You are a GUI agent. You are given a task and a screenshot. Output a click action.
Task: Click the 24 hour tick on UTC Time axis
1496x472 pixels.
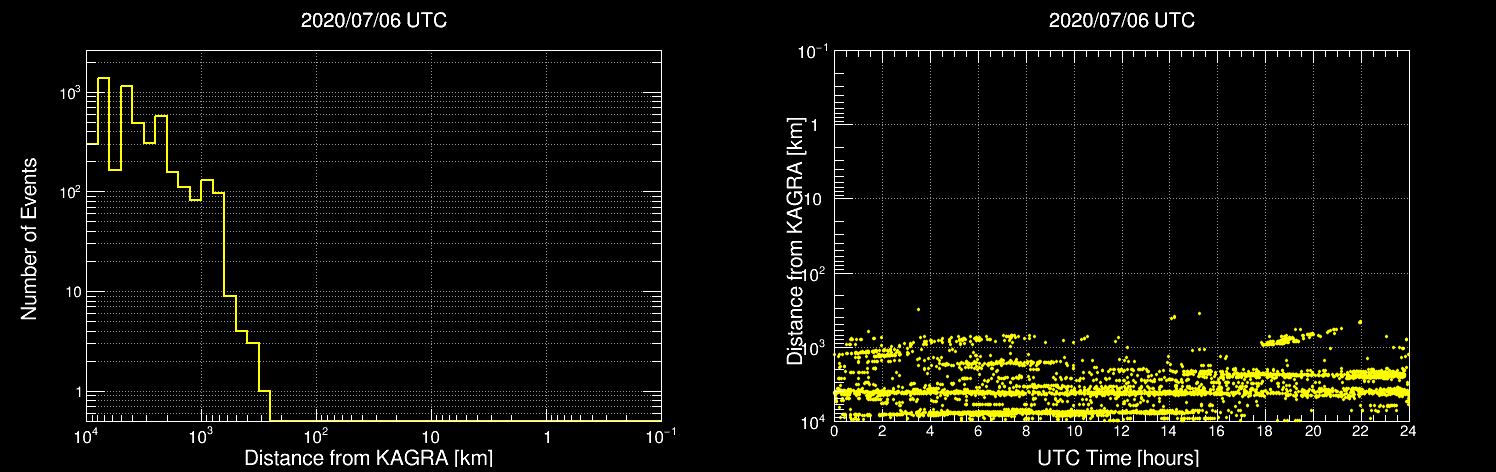pyautogui.click(x=1409, y=431)
